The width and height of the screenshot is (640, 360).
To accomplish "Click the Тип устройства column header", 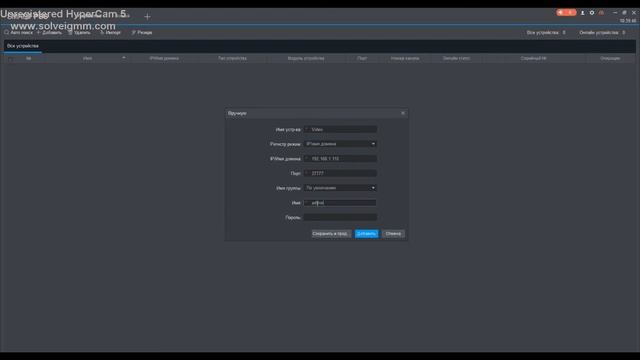I will tap(232, 58).
